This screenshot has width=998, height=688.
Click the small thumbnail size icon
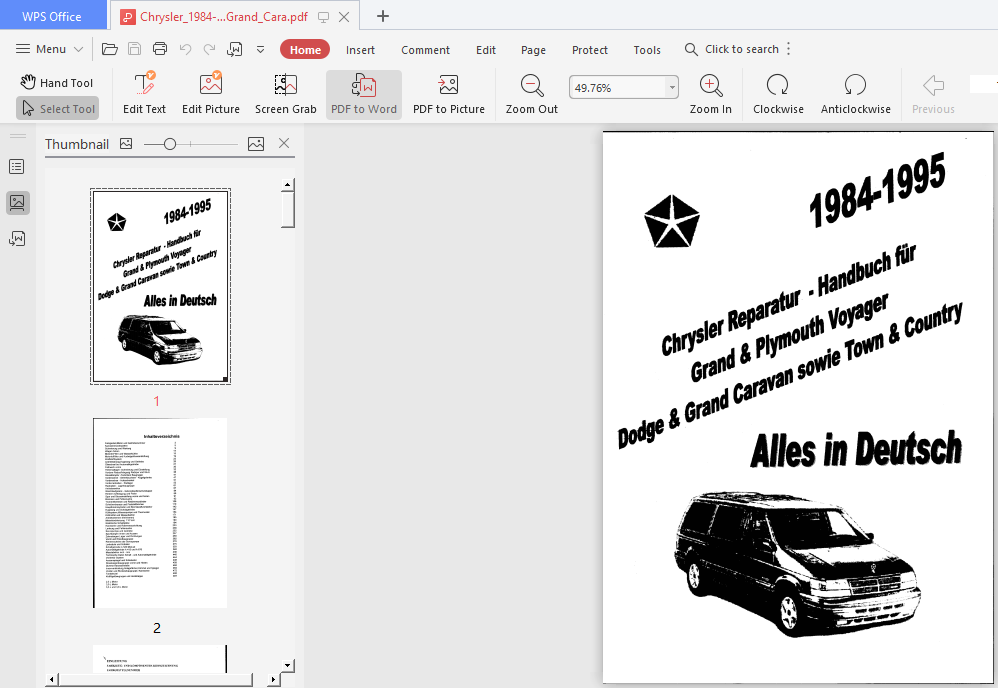click(x=126, y=144)
